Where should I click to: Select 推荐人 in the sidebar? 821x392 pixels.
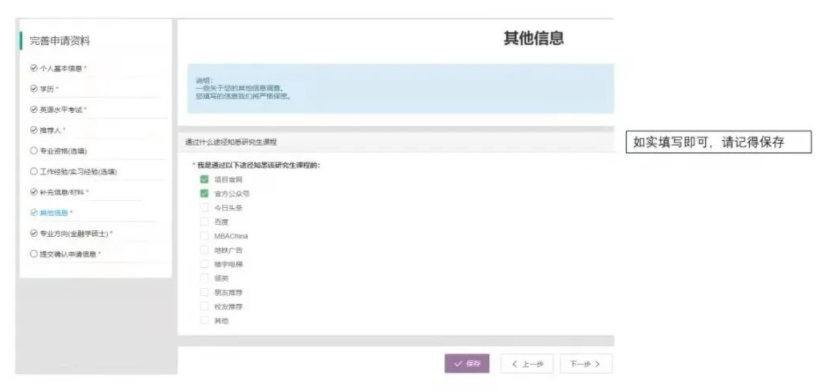coord(48,130)
